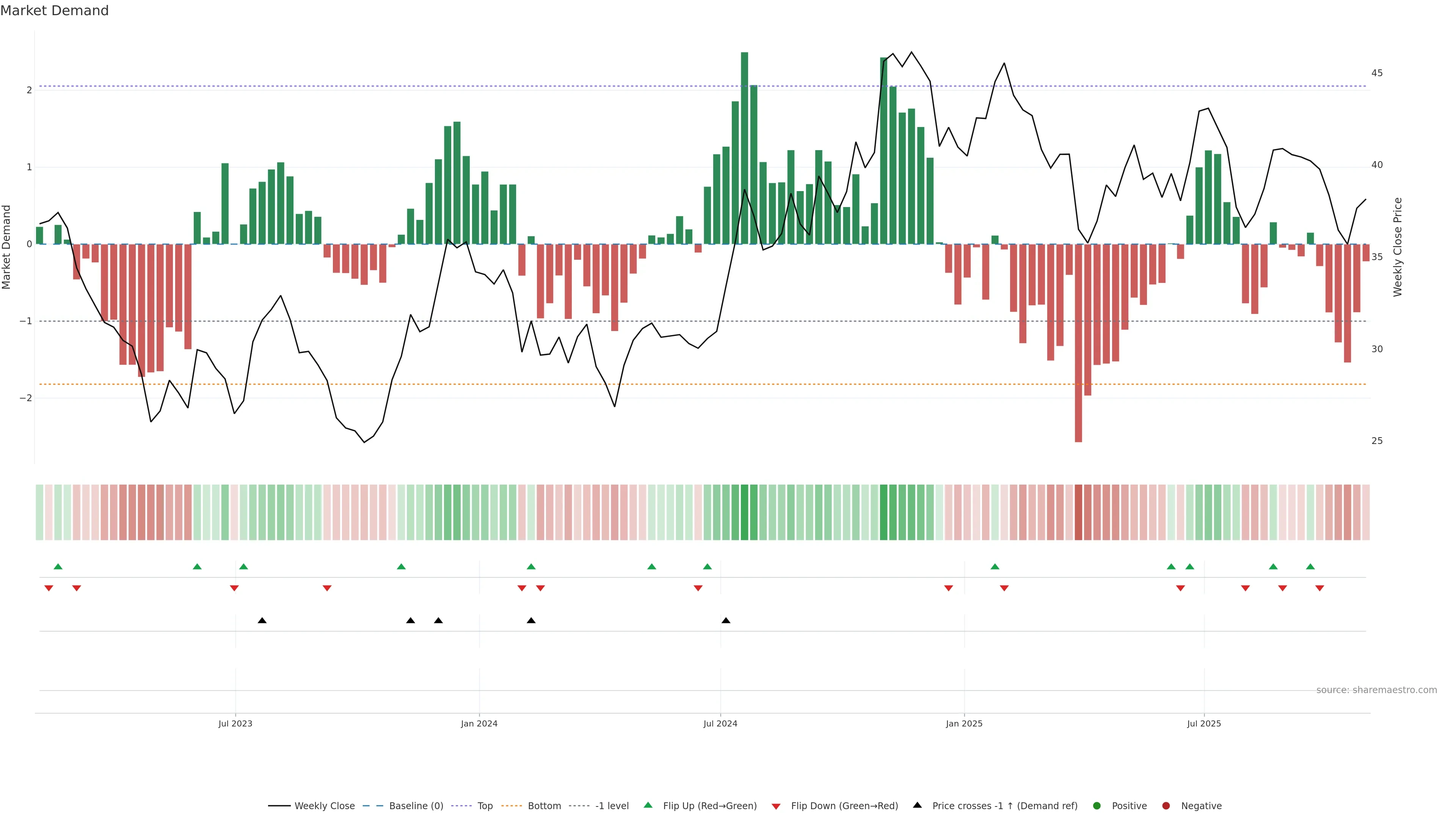
Task: Click the darkest green heatmap cell
Action: click(744, 511)
